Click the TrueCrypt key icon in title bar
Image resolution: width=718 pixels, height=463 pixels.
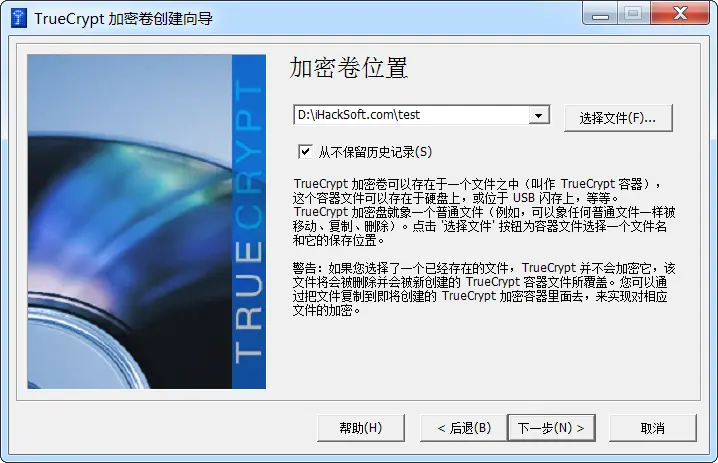19,18
